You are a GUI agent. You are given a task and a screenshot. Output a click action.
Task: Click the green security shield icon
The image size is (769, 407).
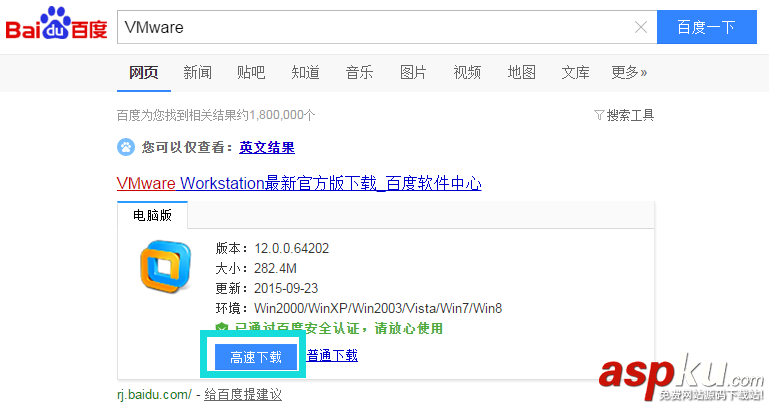click(222, 328)
